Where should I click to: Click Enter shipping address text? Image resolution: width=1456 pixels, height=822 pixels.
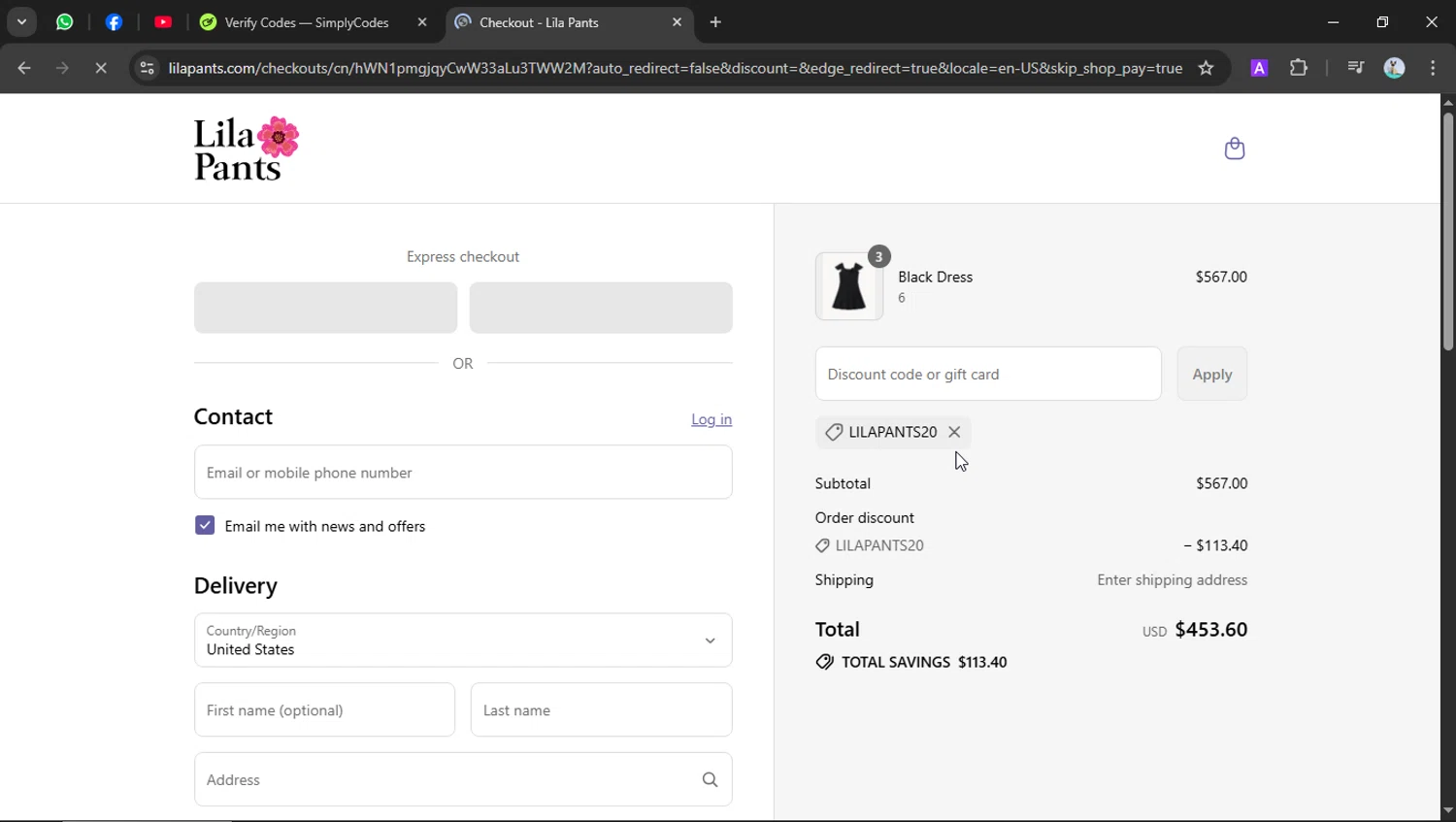click(1172, 579)
